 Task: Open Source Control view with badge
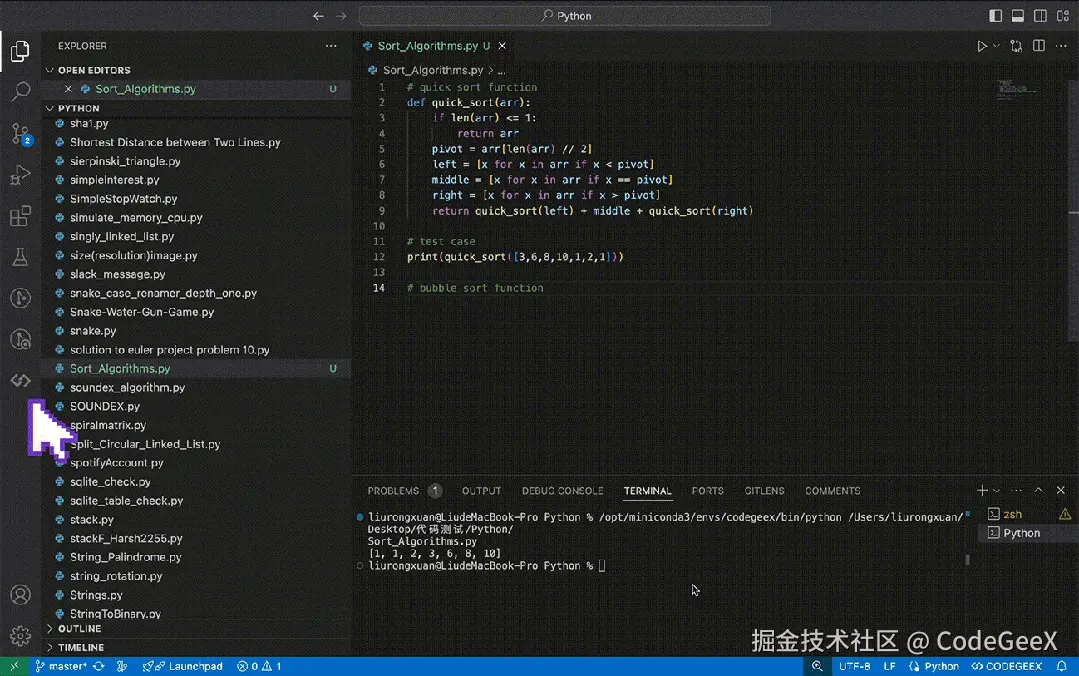pyautogui.click(x=21, y=134)
